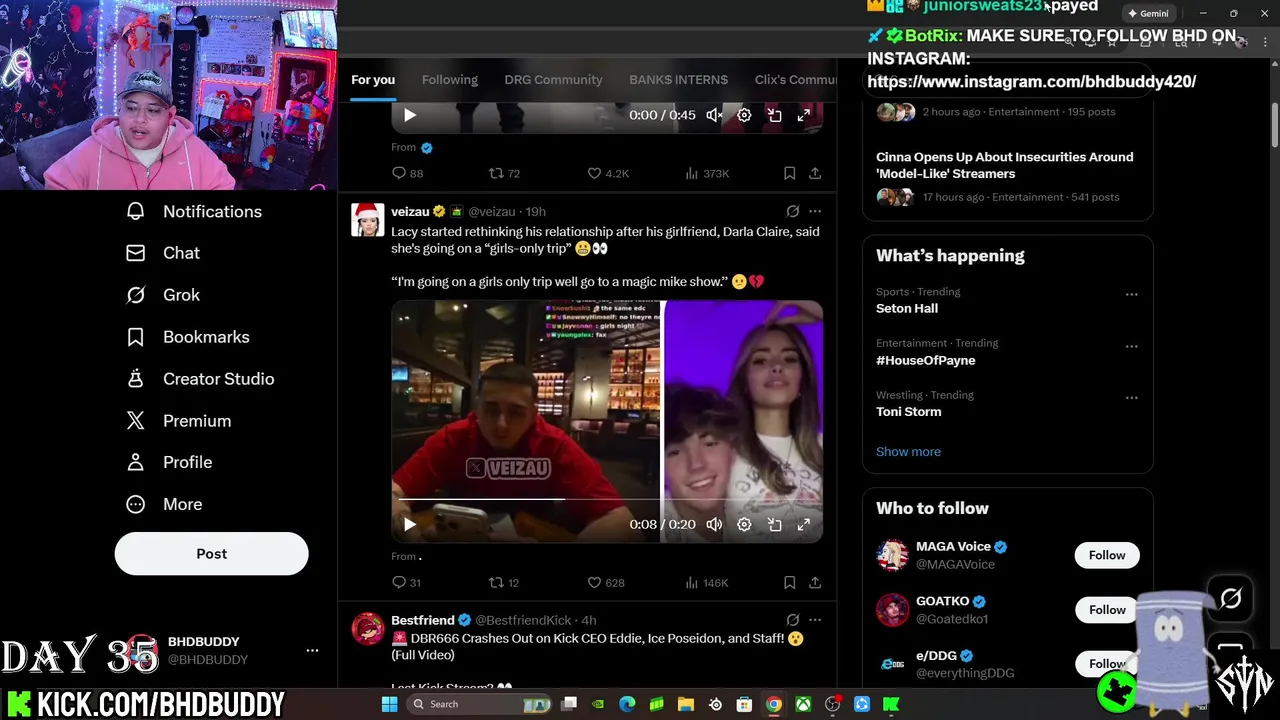This screenshot has width=1280, height=720.
Task: Mute the veizau video
Action: [x=714, y=524]
